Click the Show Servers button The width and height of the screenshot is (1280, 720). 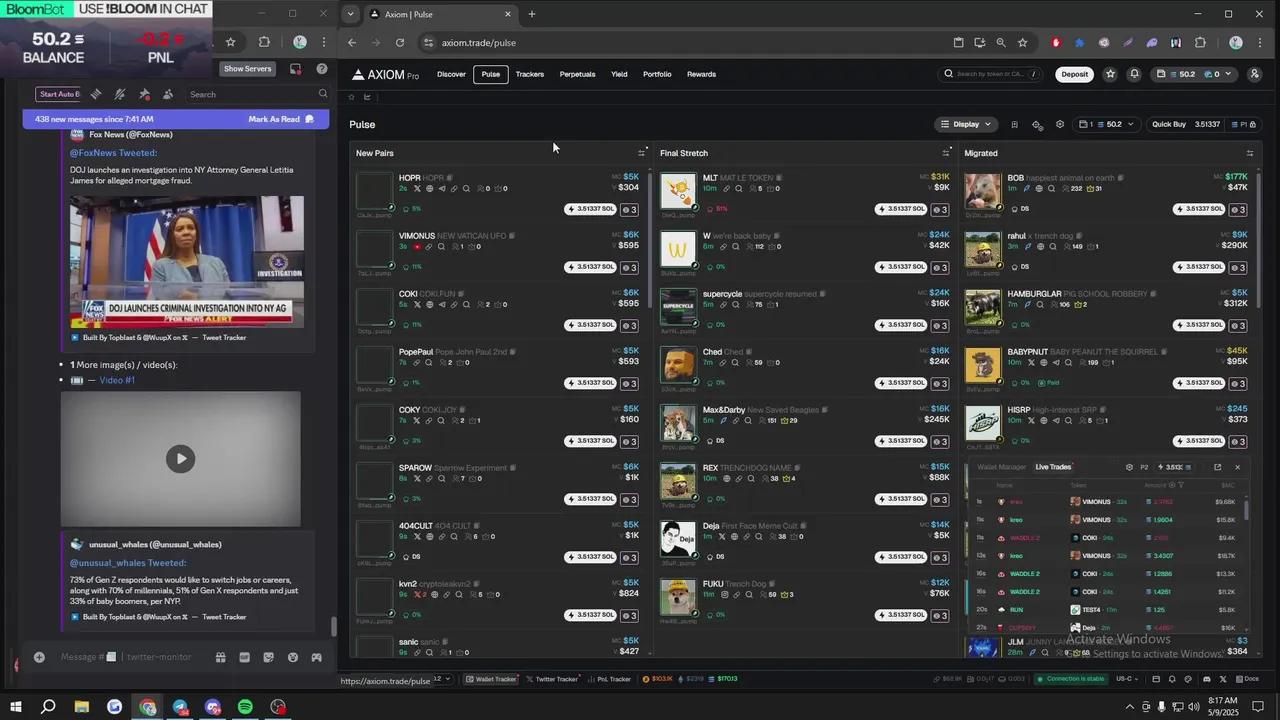click(247, 69)
